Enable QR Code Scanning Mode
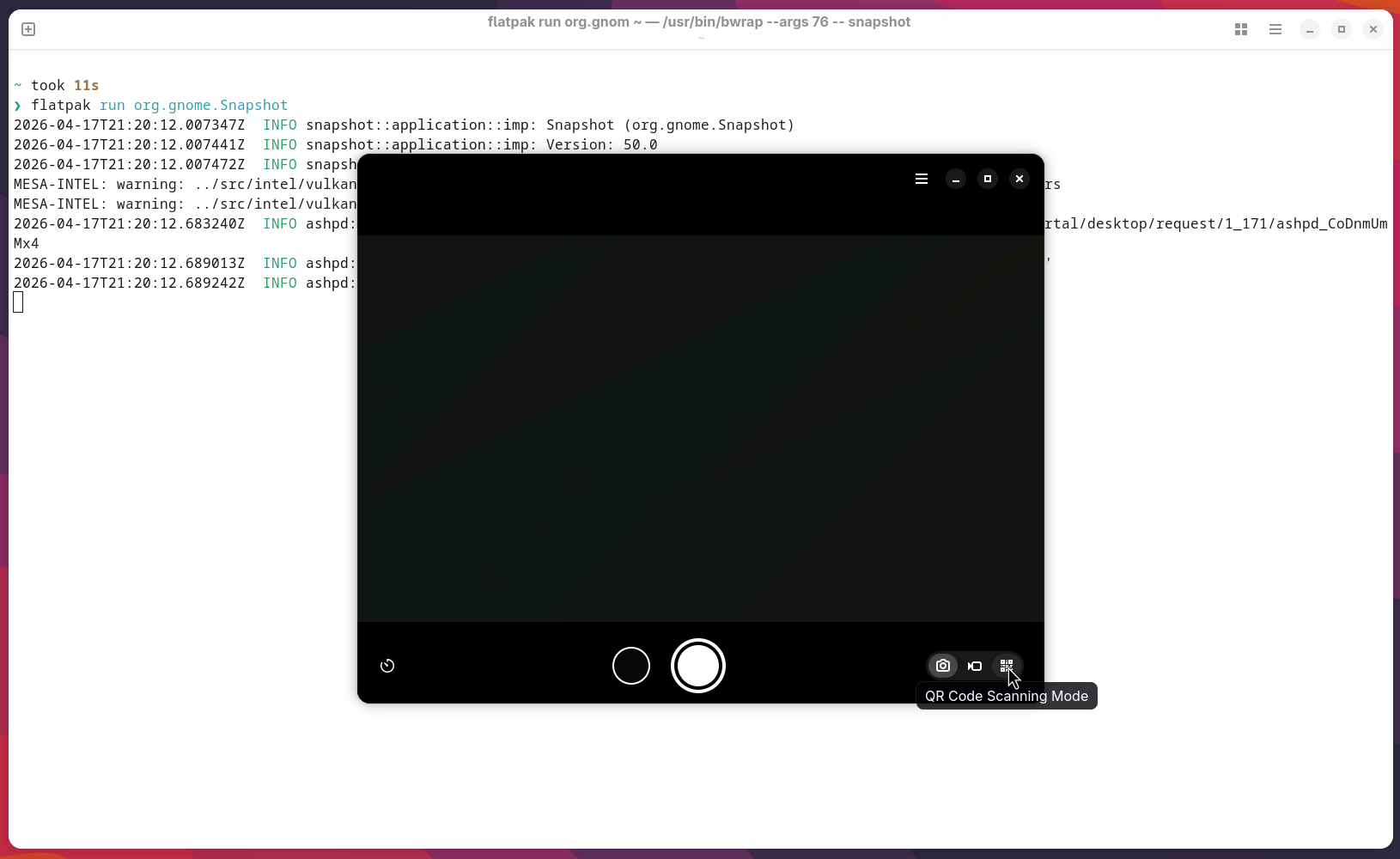The height and width of the screenshot is (859, 1400). (1007, 666)
